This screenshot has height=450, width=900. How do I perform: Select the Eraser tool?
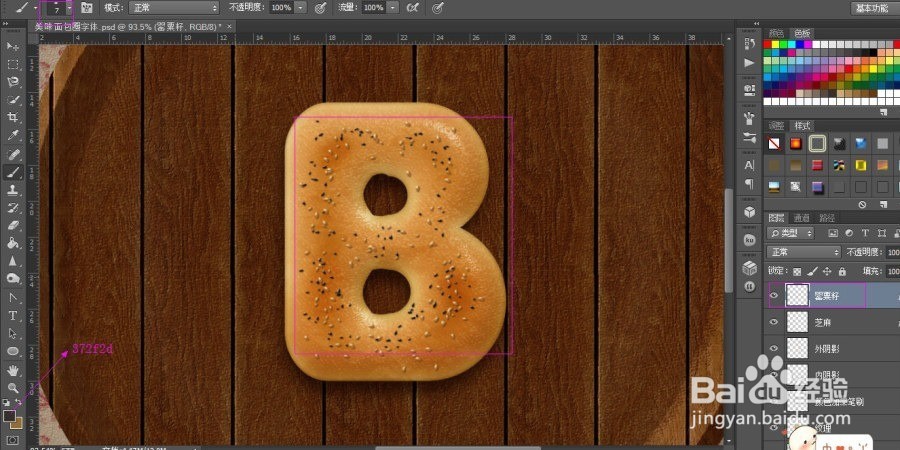coord(13,226)
